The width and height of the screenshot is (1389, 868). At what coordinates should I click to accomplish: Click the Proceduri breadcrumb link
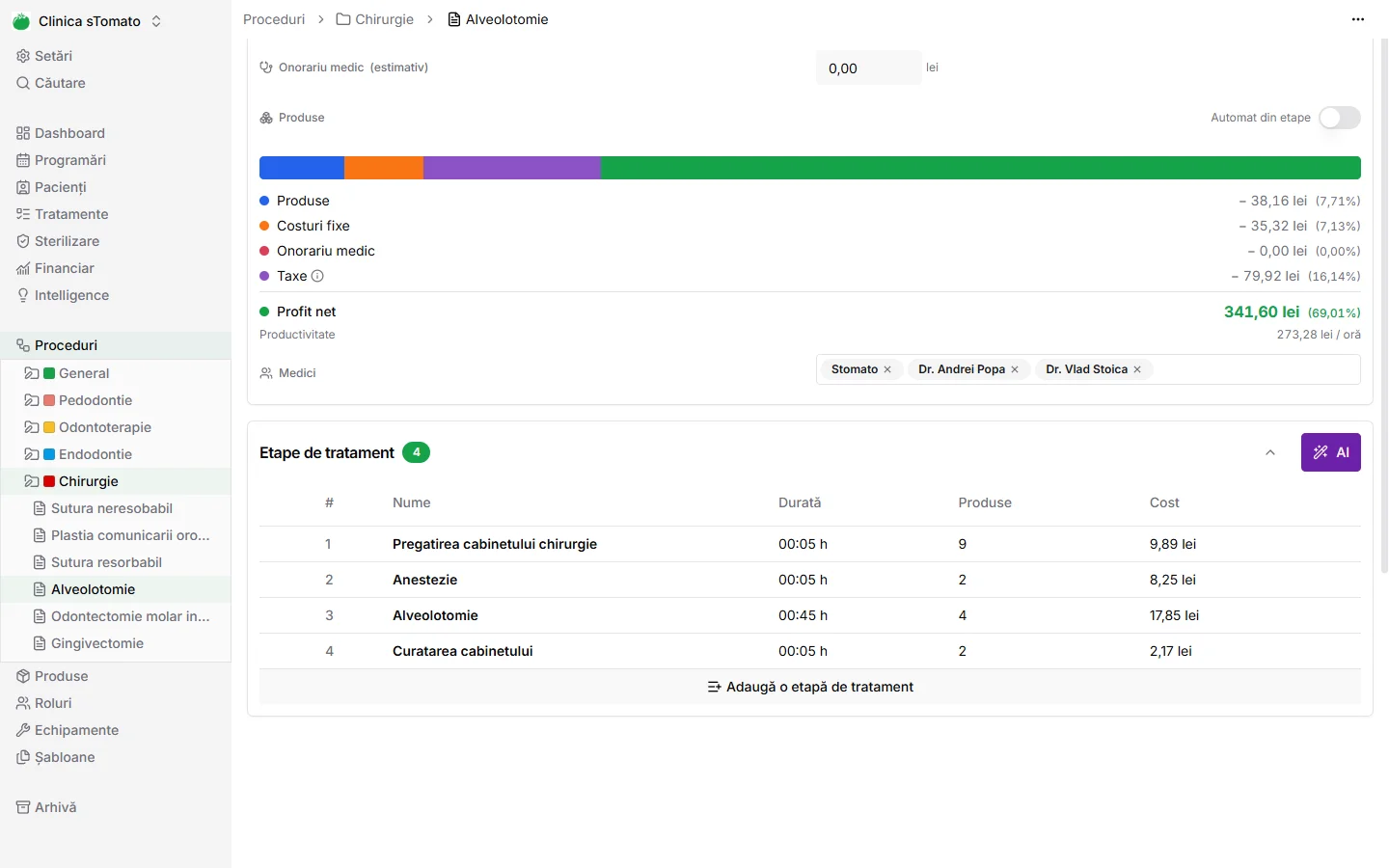click(x=274, y=19)
